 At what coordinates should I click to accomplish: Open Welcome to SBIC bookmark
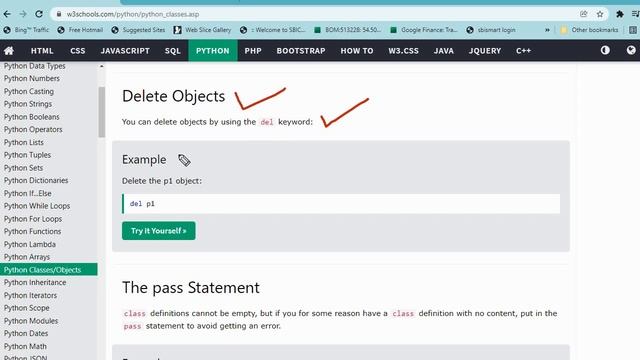273,30
